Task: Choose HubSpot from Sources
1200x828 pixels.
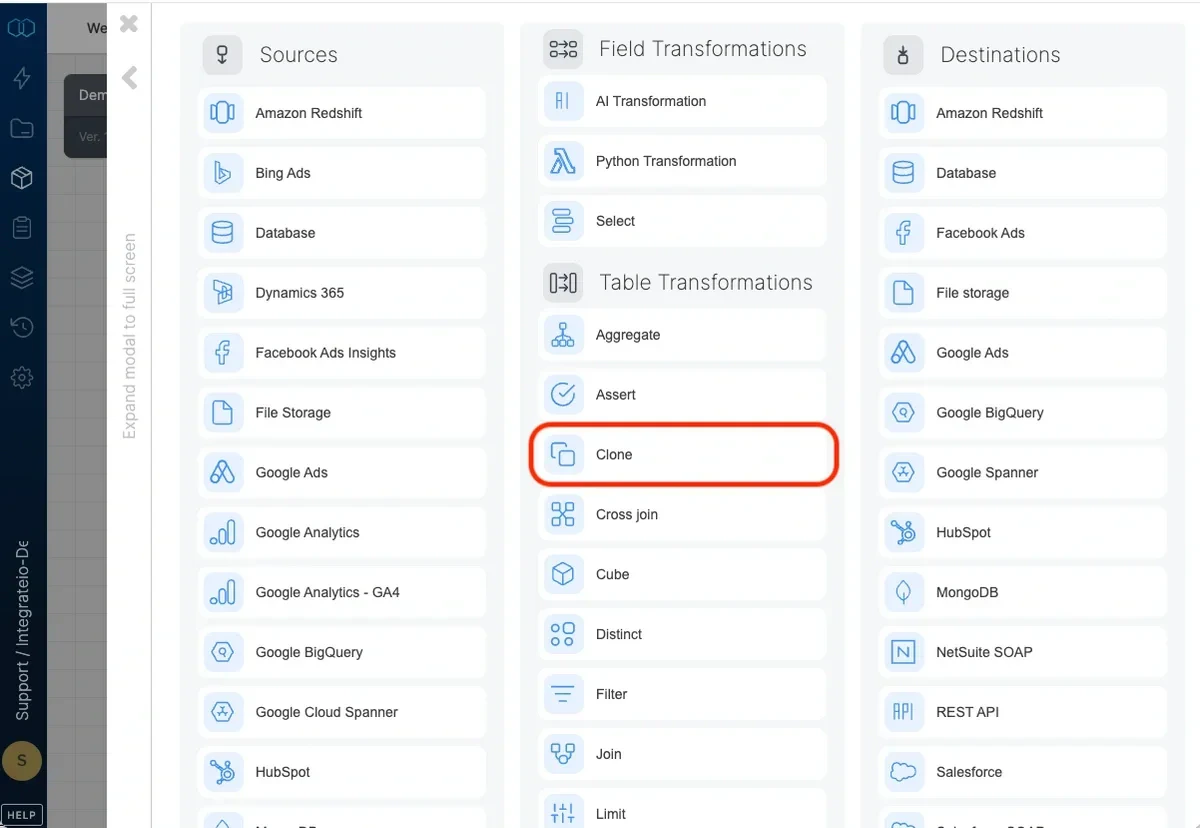Action: (342, 772)
